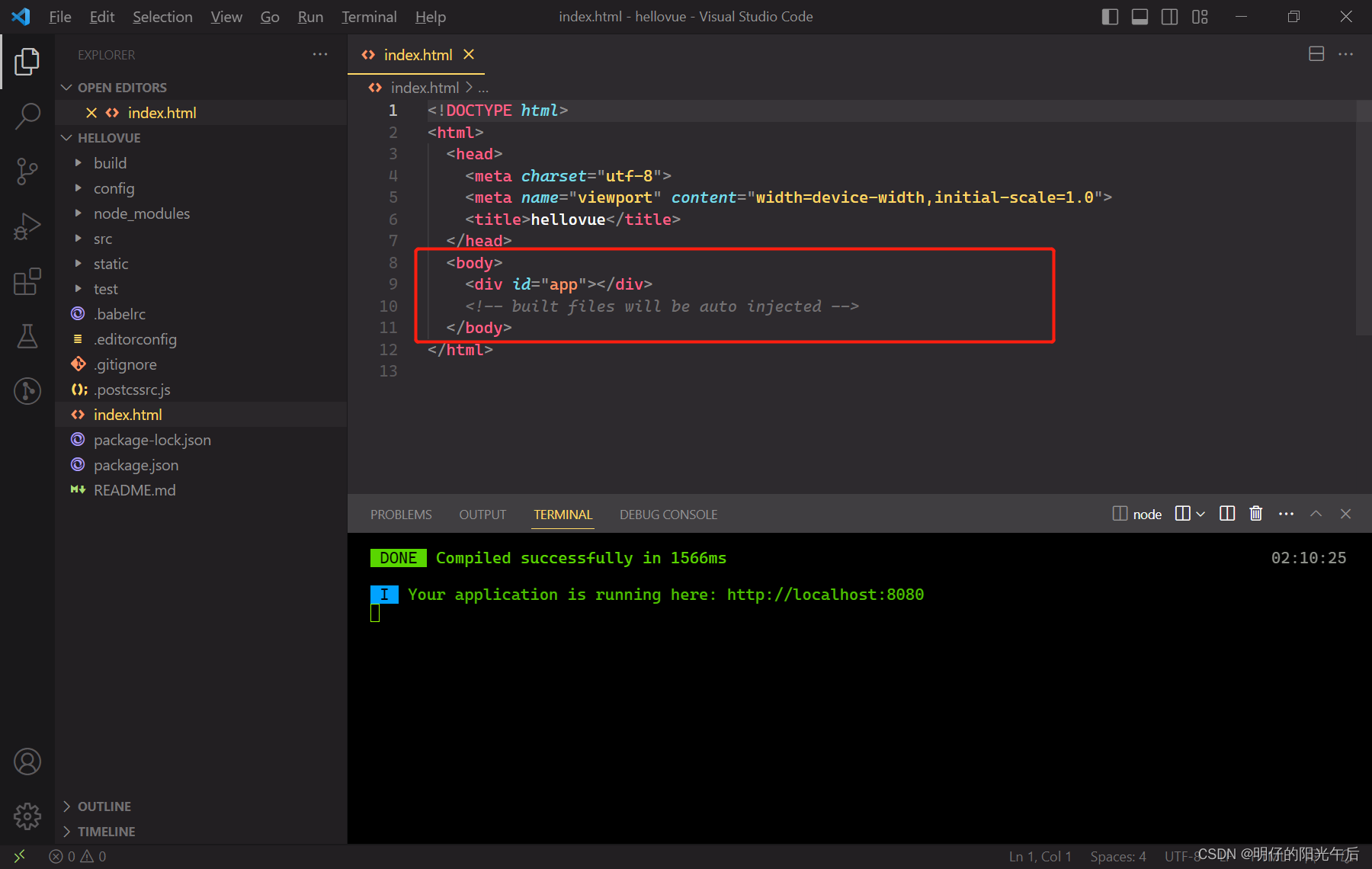Open the Terminal menu

(368, 16)
